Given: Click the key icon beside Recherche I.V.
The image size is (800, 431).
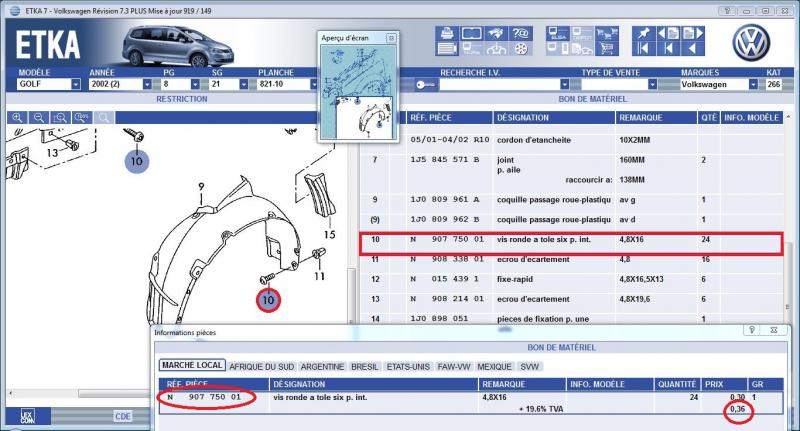Looking at the screenshot, I should point(425,84).
